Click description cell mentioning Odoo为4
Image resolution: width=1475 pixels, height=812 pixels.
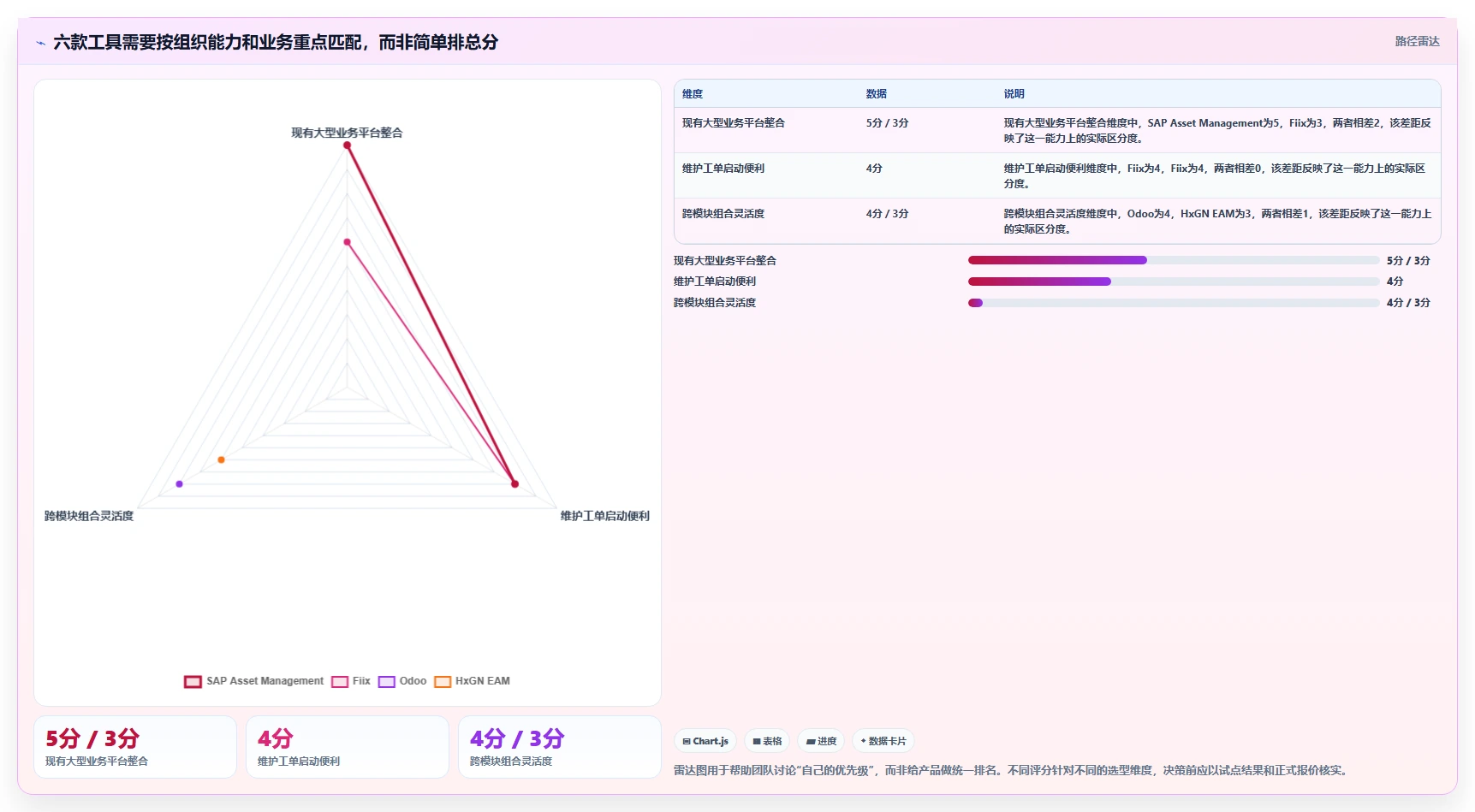point(1217,221)
